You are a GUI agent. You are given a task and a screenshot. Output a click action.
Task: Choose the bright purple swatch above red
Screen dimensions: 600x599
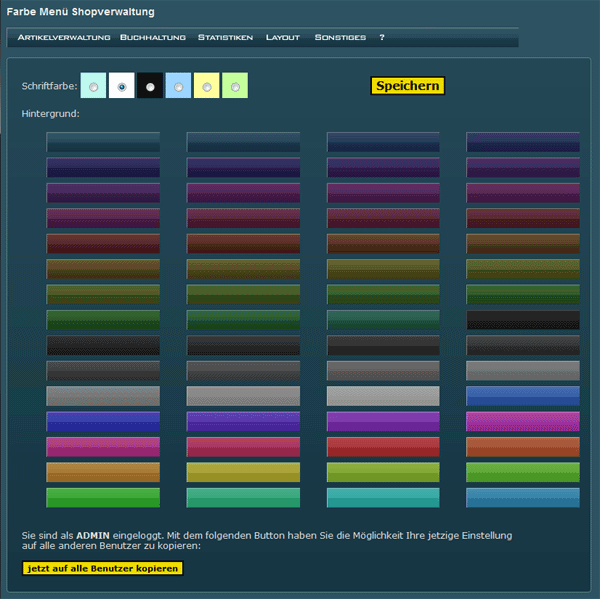383,421
